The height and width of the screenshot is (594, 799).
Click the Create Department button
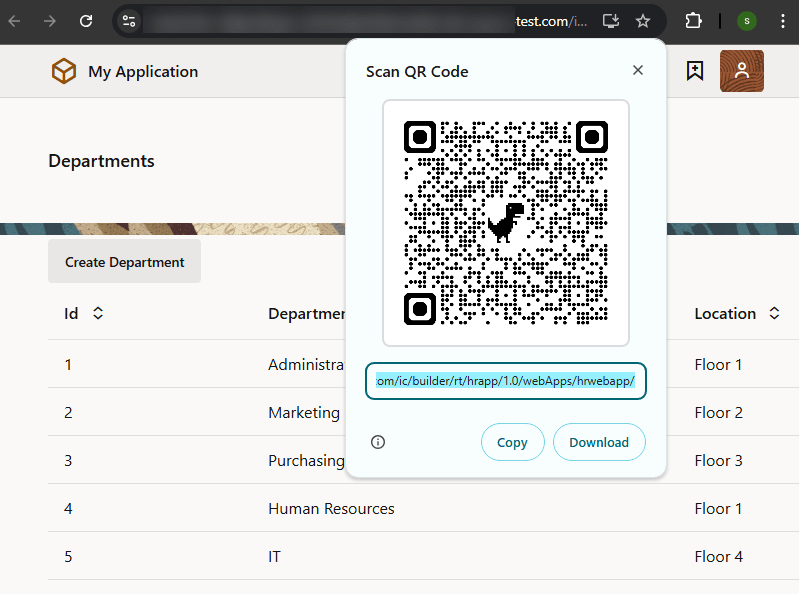pos(124,261)
